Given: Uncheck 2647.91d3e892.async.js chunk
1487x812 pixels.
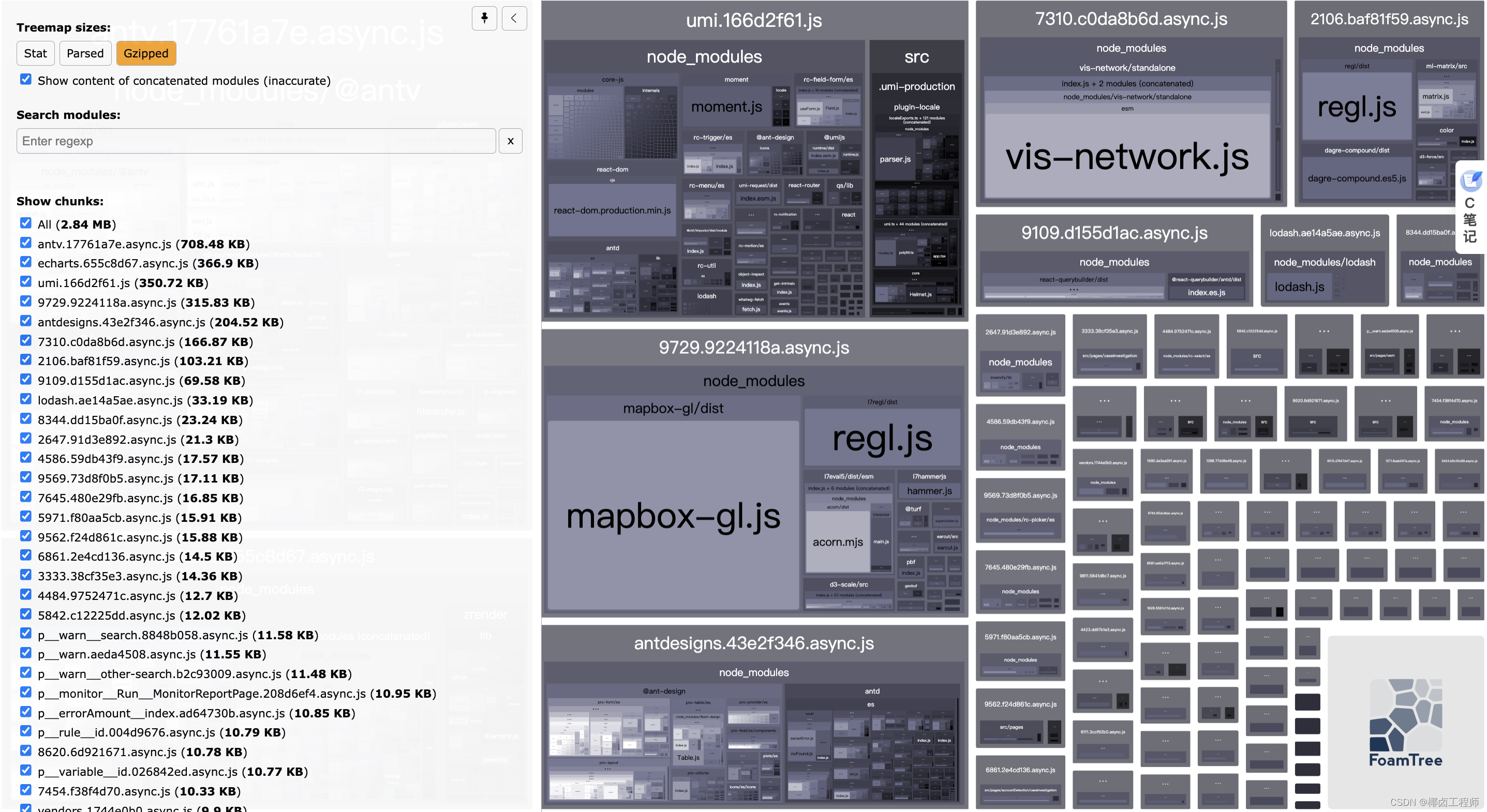Looking at the screenshot, I should (x=25, y=438).
